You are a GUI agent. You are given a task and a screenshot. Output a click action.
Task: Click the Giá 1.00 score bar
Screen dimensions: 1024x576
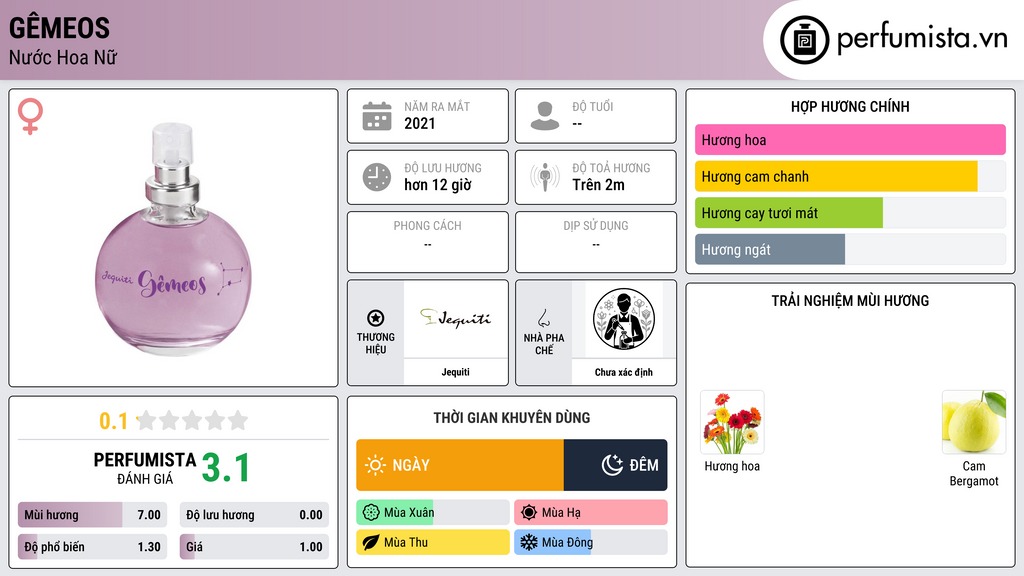[254, 547]
